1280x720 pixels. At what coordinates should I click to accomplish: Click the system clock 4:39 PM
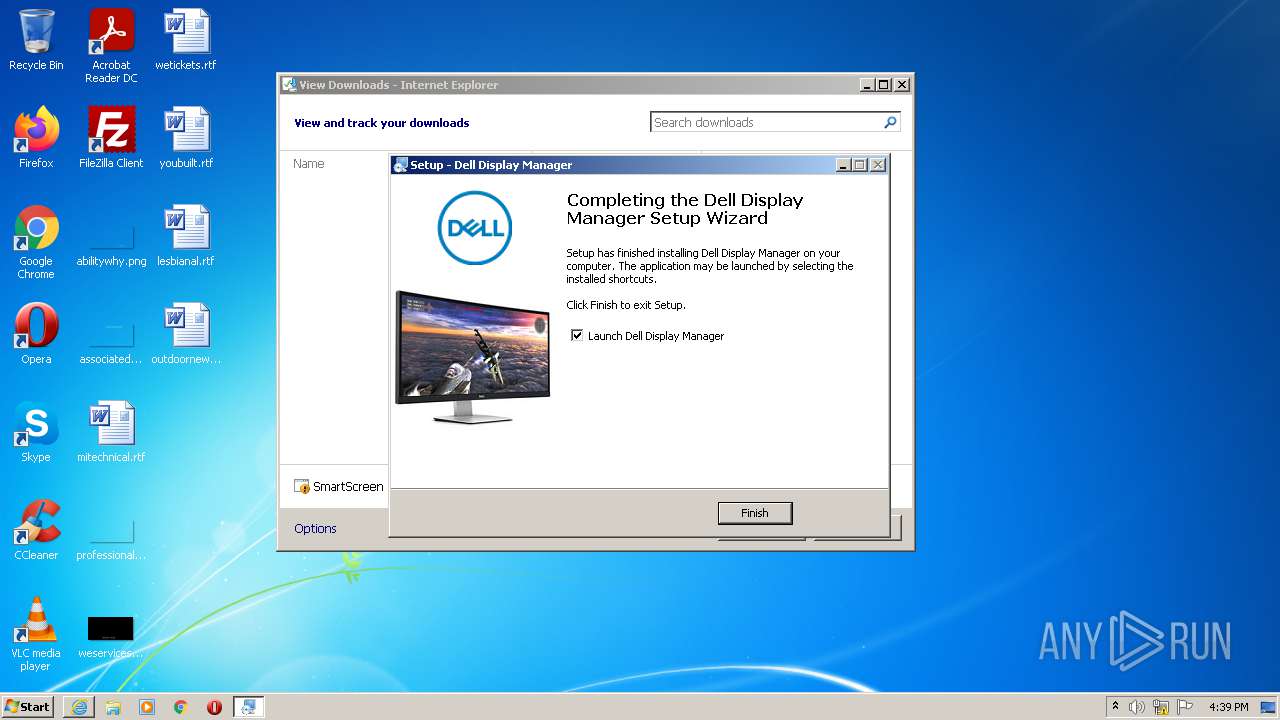click(1228, 707)
